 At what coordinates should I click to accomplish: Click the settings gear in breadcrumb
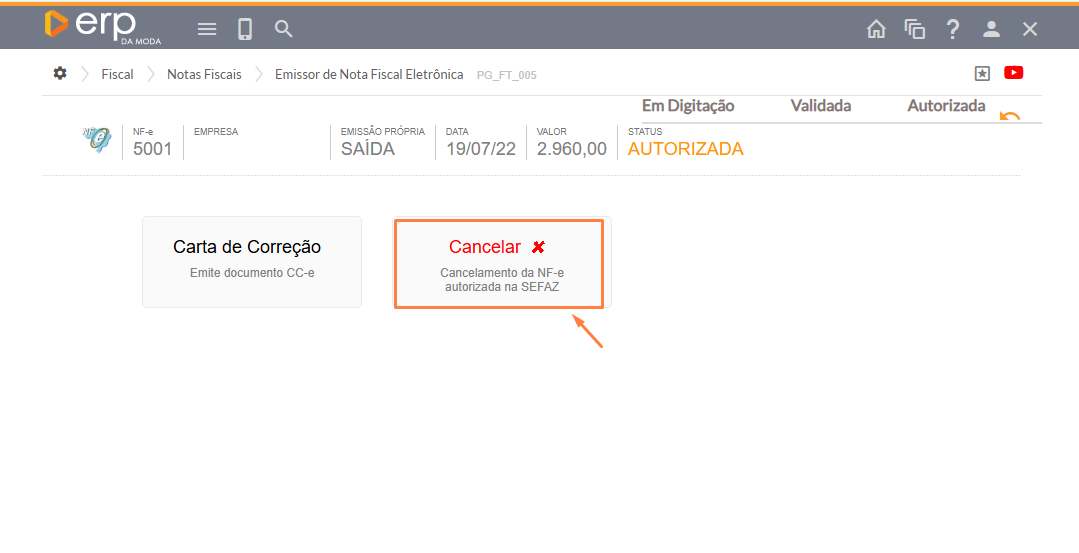pyautogui.click(x=60, y=74)
